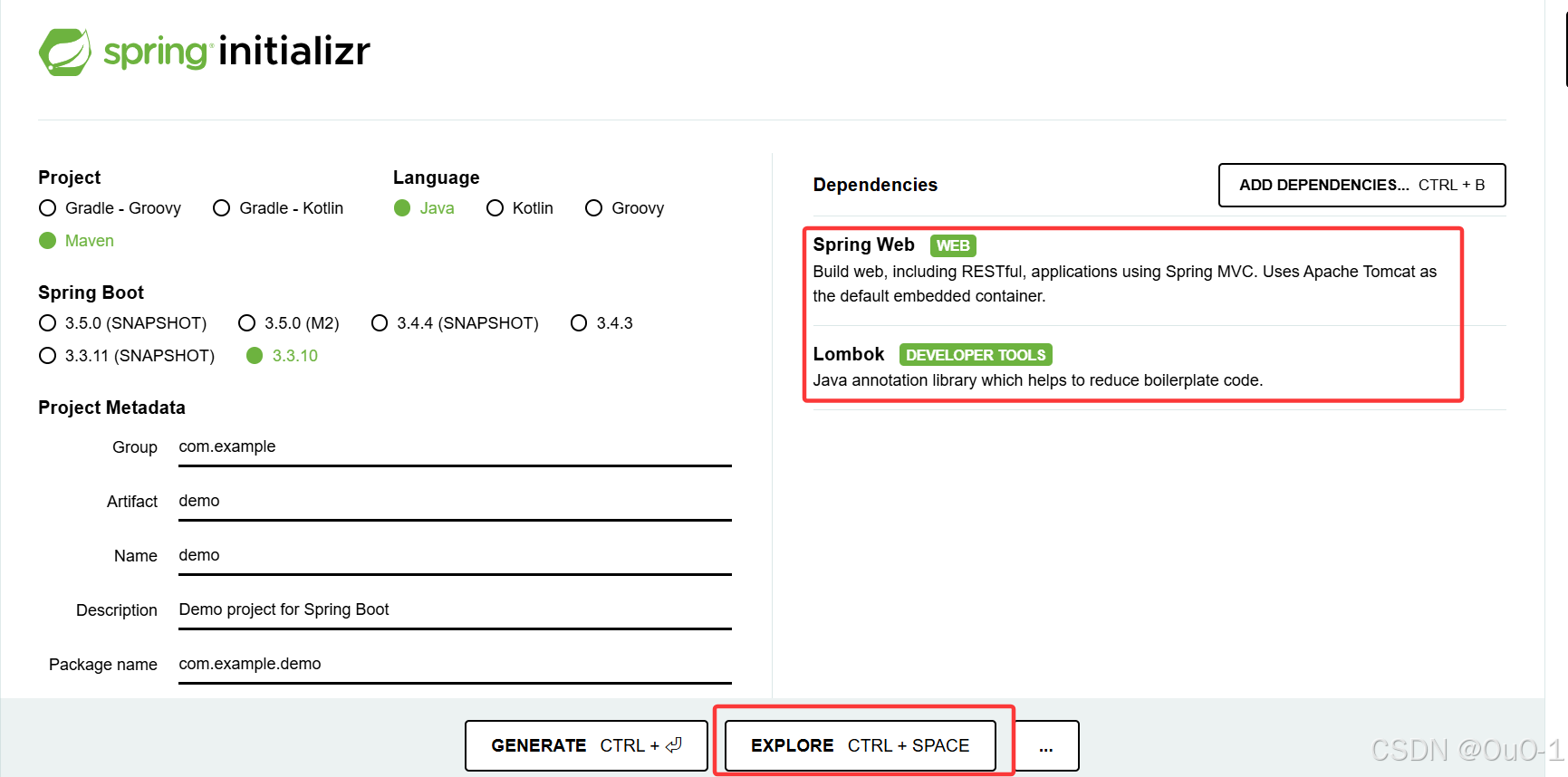Click the Lombok description text
The width and height of the screenshot is (1568, 777).
click(1037, 380)
